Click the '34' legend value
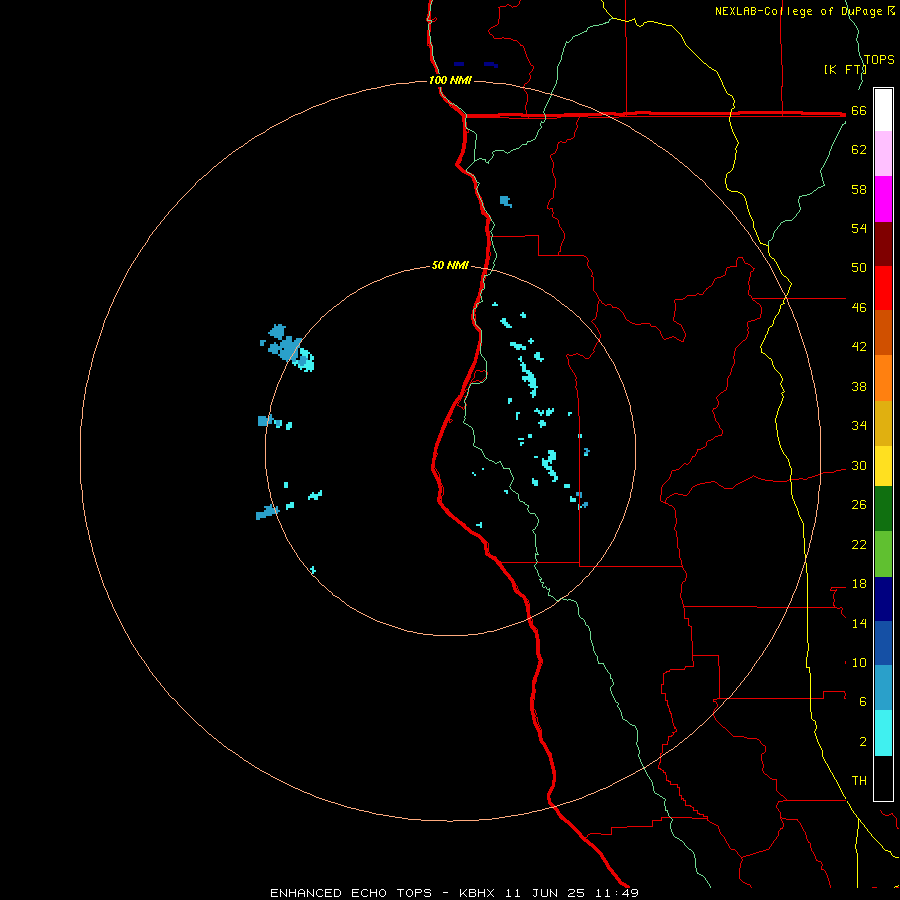 pos(859,426)
